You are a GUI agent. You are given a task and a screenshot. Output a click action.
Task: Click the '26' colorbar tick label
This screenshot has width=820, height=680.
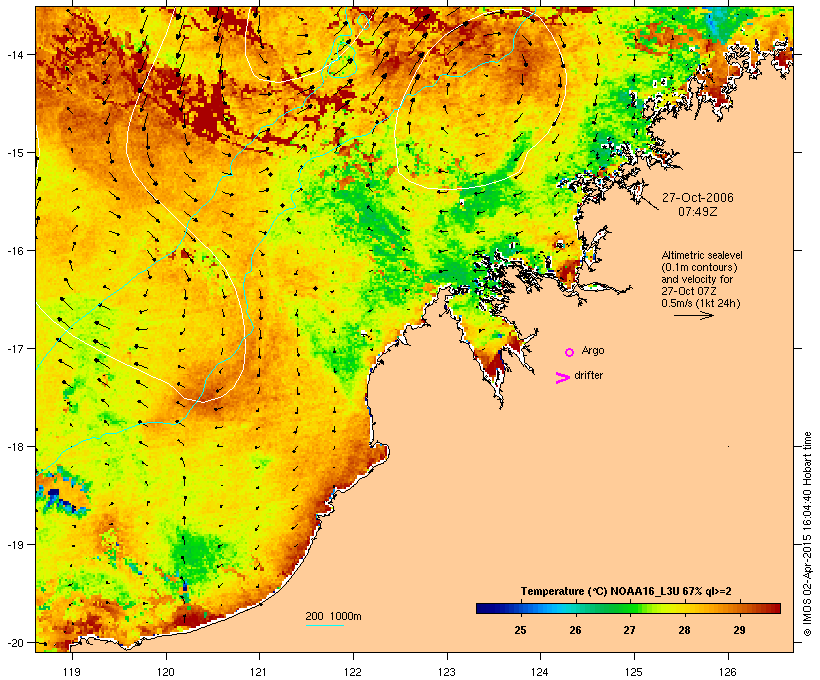click(x=575, y=630)
